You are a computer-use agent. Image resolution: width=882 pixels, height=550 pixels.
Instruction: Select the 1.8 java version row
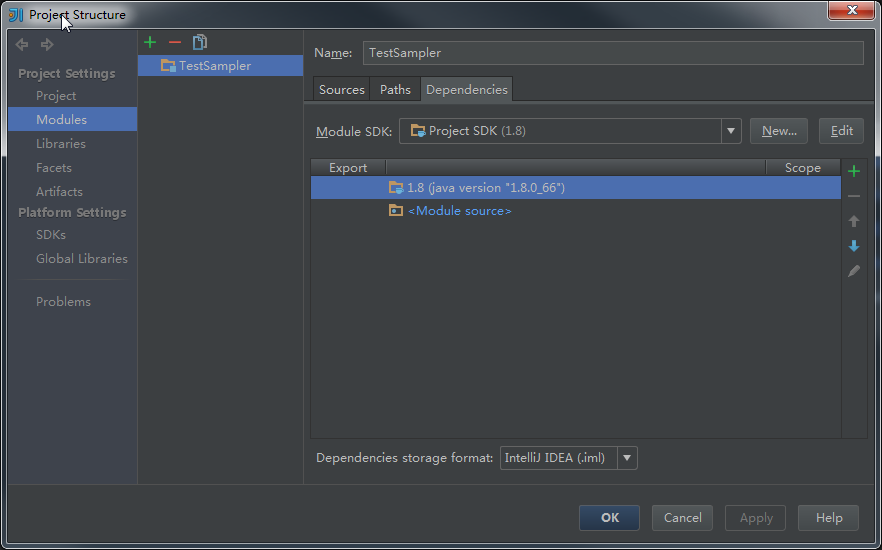pyautogui.click(x=576, y=188)
